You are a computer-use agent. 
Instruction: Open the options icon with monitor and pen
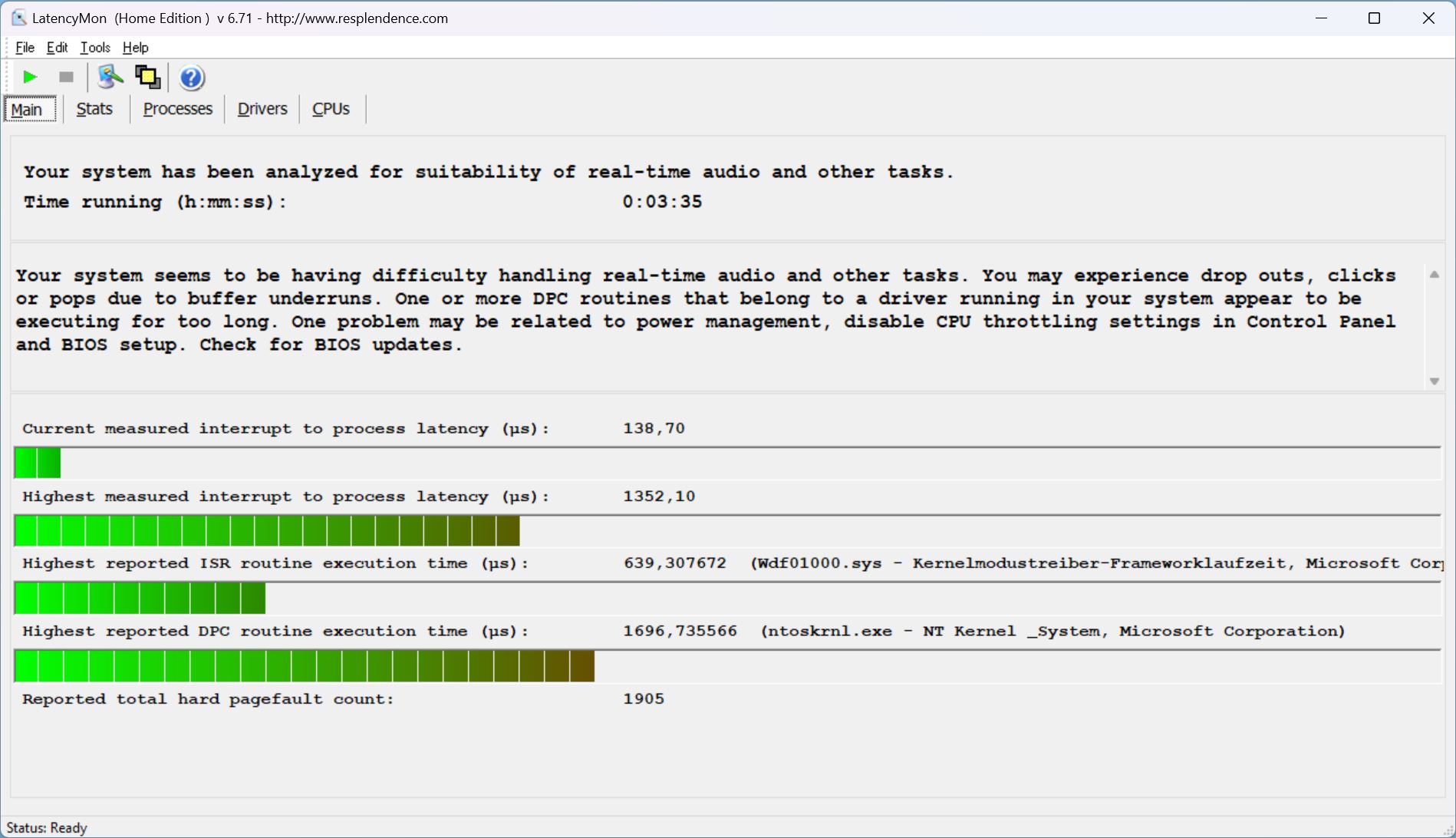tap(110, 77)
